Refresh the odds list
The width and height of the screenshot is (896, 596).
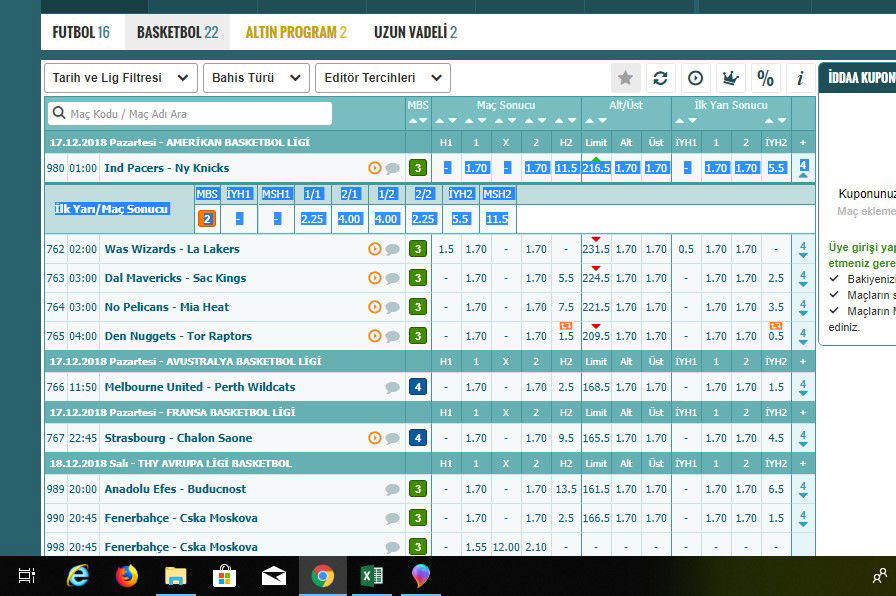pyautogui.click(x=660, y=78)
